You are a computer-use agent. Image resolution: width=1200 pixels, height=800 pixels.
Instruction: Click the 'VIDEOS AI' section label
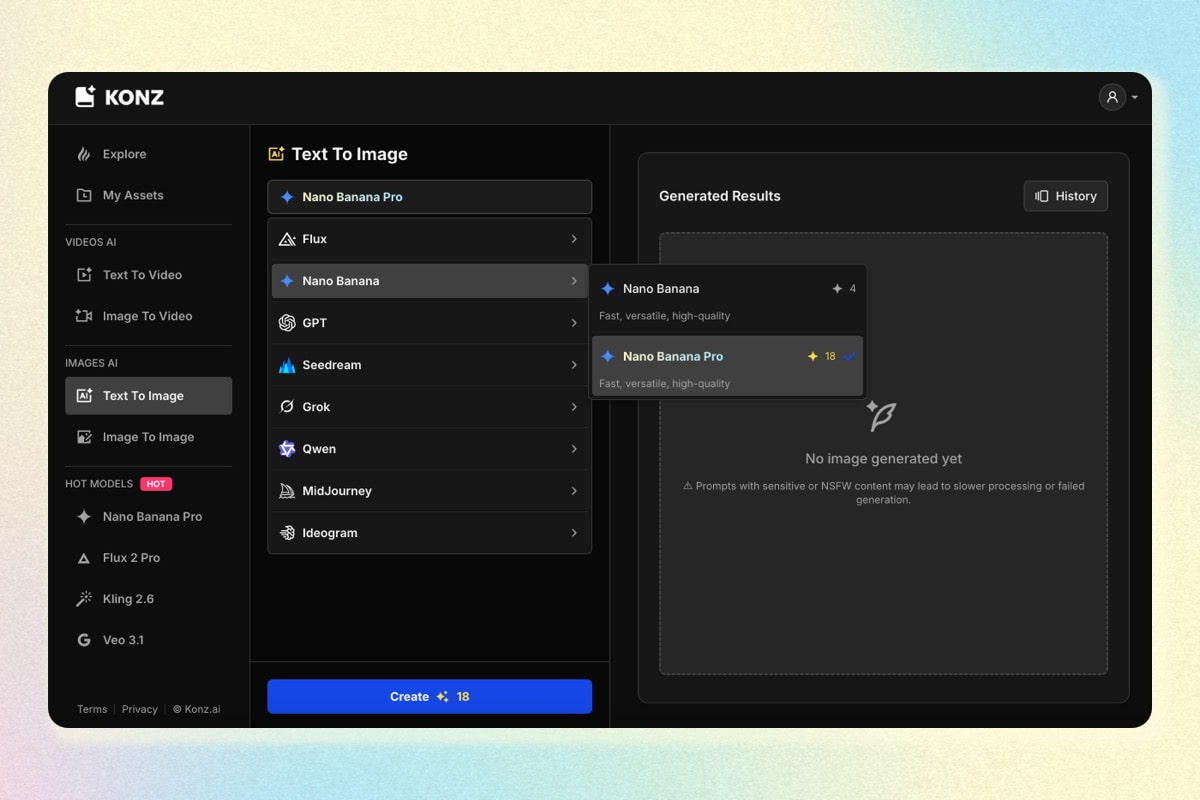coord(91,242)
